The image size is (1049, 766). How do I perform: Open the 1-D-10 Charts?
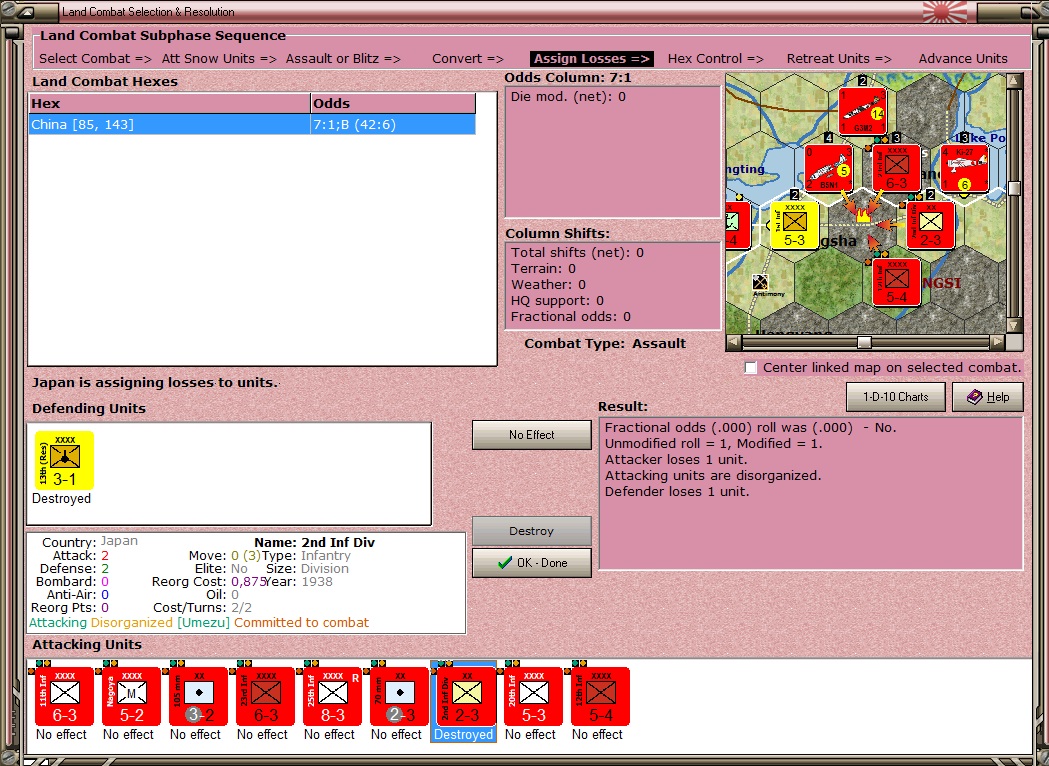point(896,397)
